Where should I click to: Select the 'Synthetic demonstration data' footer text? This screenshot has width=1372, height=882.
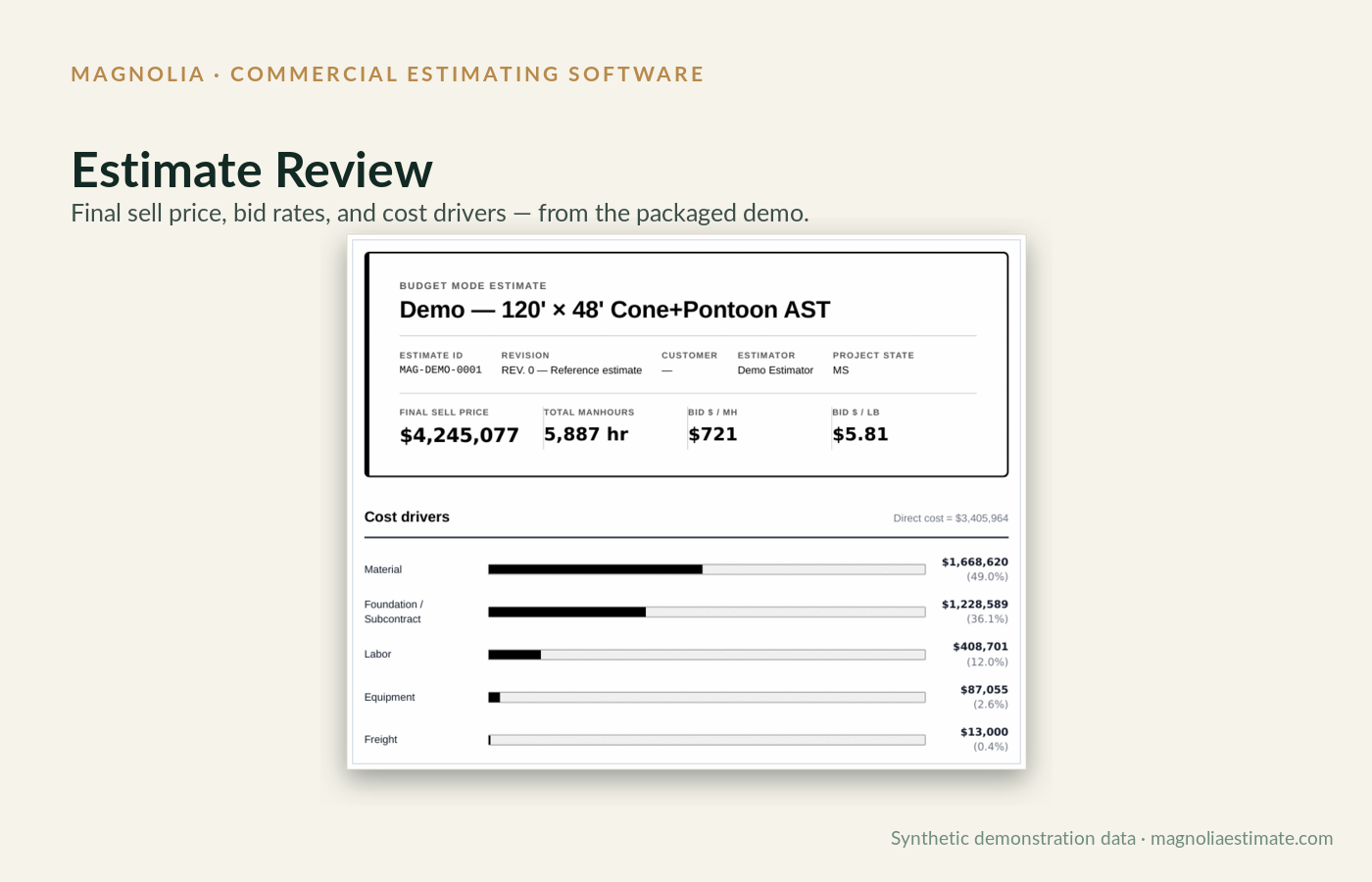1013,838
